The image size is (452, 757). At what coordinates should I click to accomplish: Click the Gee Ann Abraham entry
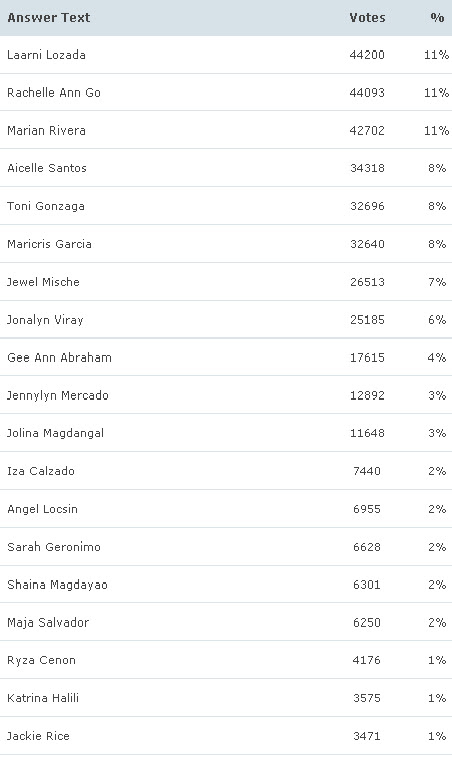tap(59, 358)
